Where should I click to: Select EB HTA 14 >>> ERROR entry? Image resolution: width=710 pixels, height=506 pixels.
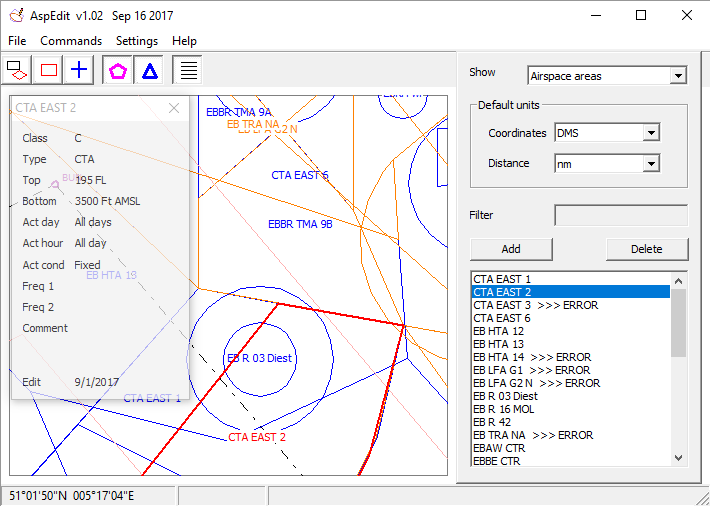571,357
